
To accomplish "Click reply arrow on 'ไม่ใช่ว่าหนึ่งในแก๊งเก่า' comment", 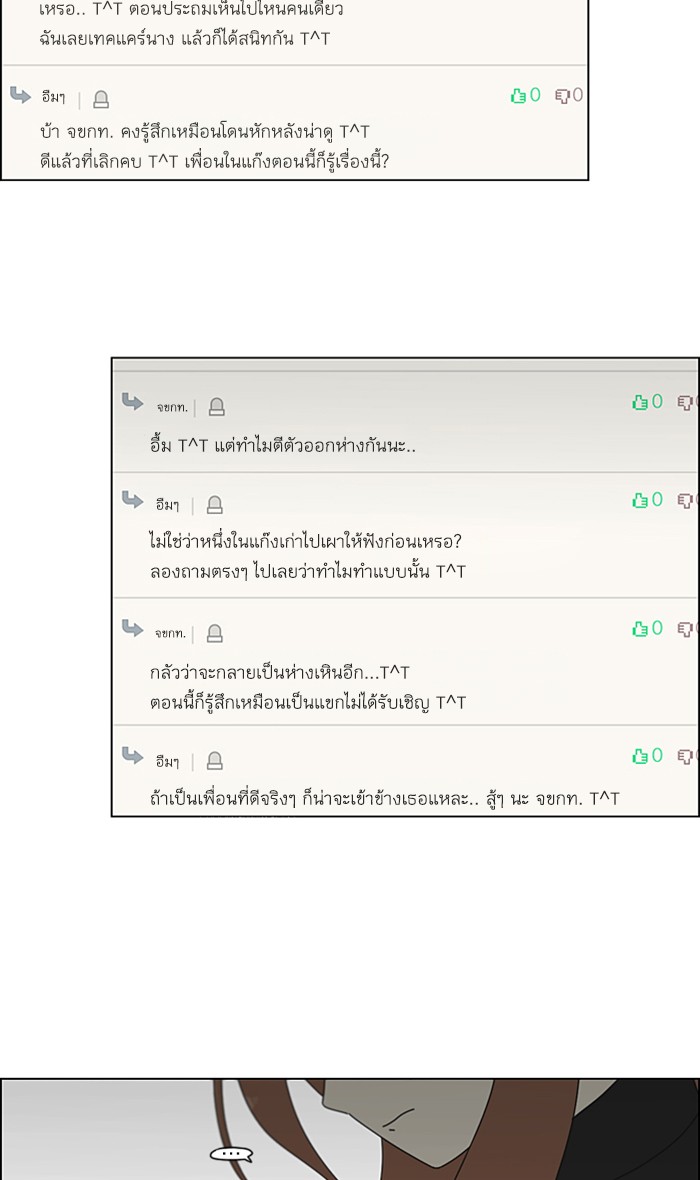I will pos(132,499).
